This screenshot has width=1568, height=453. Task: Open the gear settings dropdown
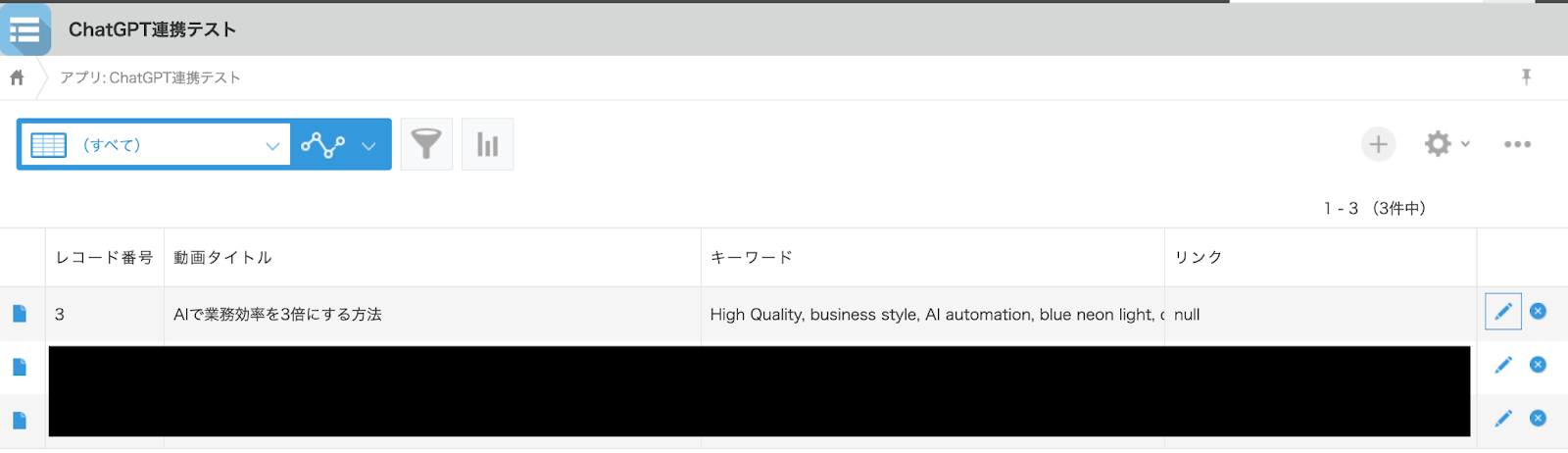click(1445, 144)
